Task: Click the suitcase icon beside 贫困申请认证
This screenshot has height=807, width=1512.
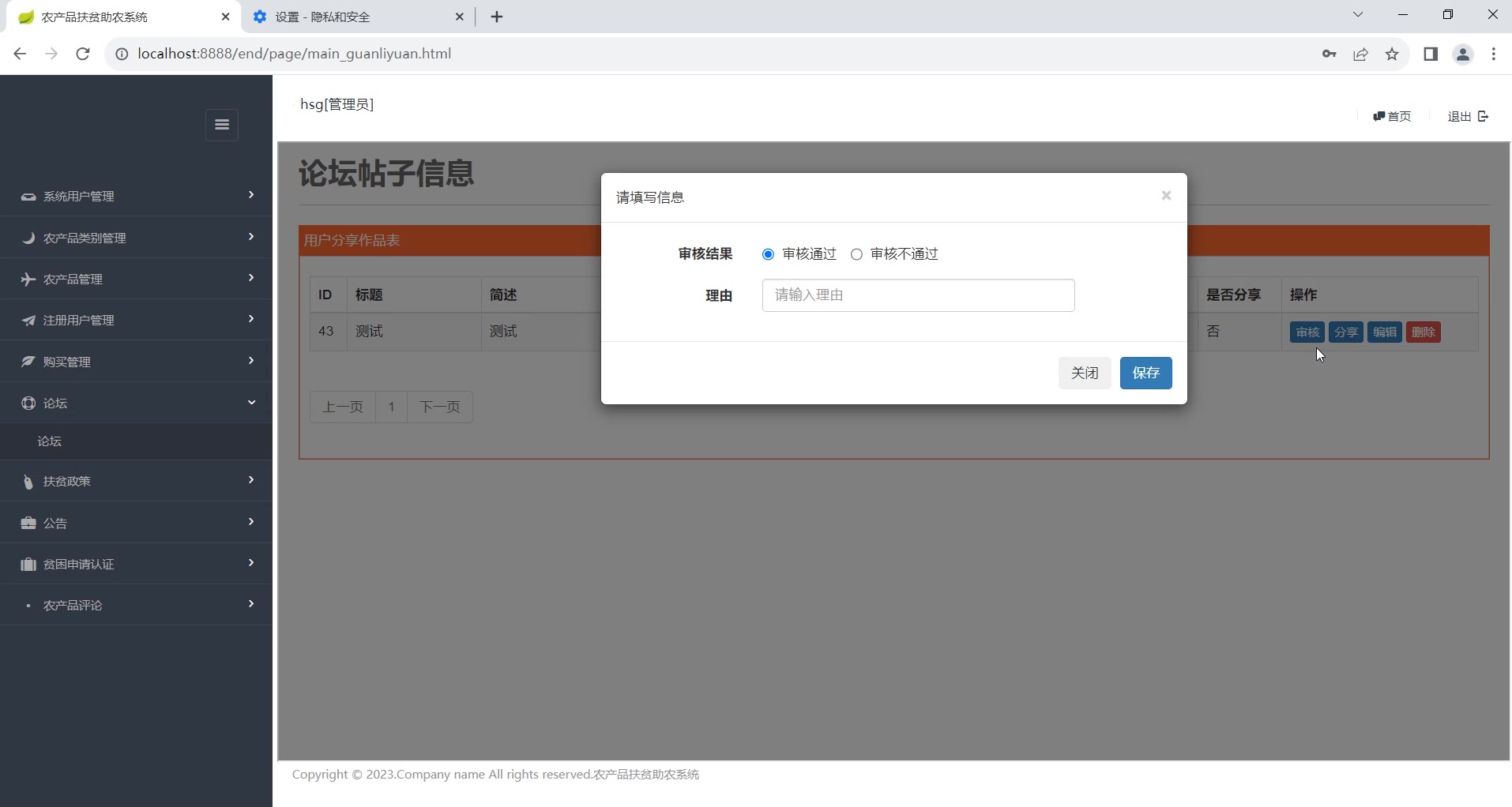Action: tap(28, 565)
